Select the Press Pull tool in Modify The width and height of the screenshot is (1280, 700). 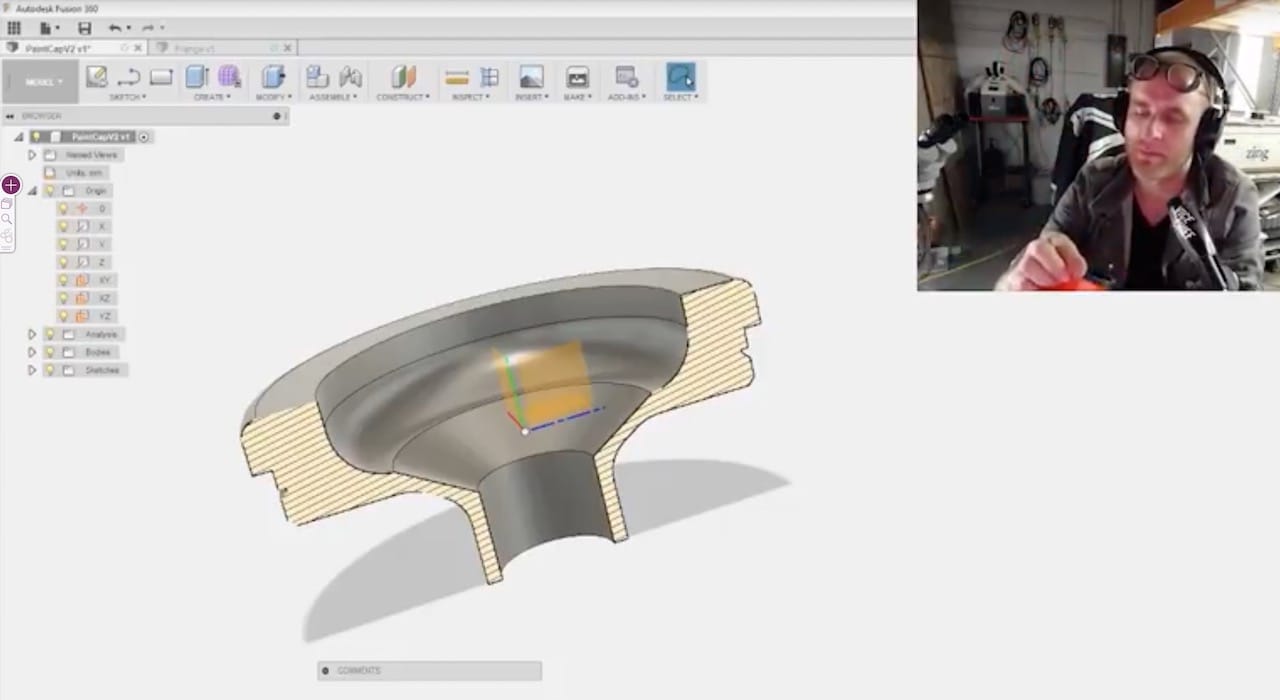point(272,77)
